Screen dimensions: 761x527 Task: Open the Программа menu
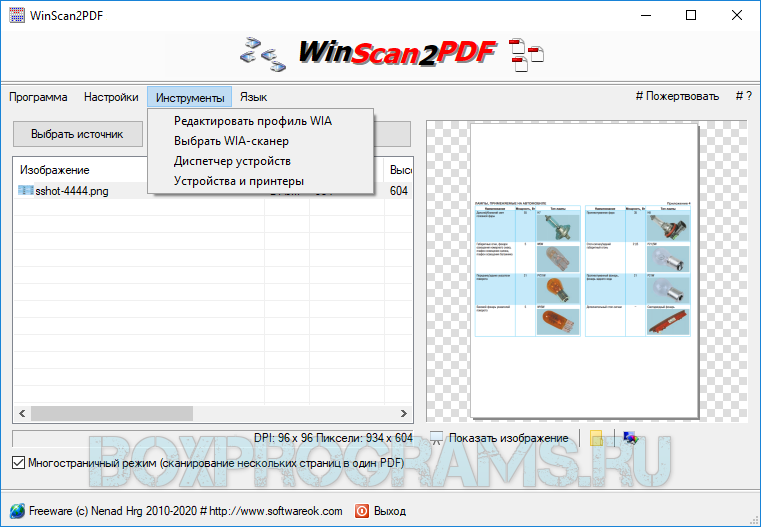pos(38,97)
